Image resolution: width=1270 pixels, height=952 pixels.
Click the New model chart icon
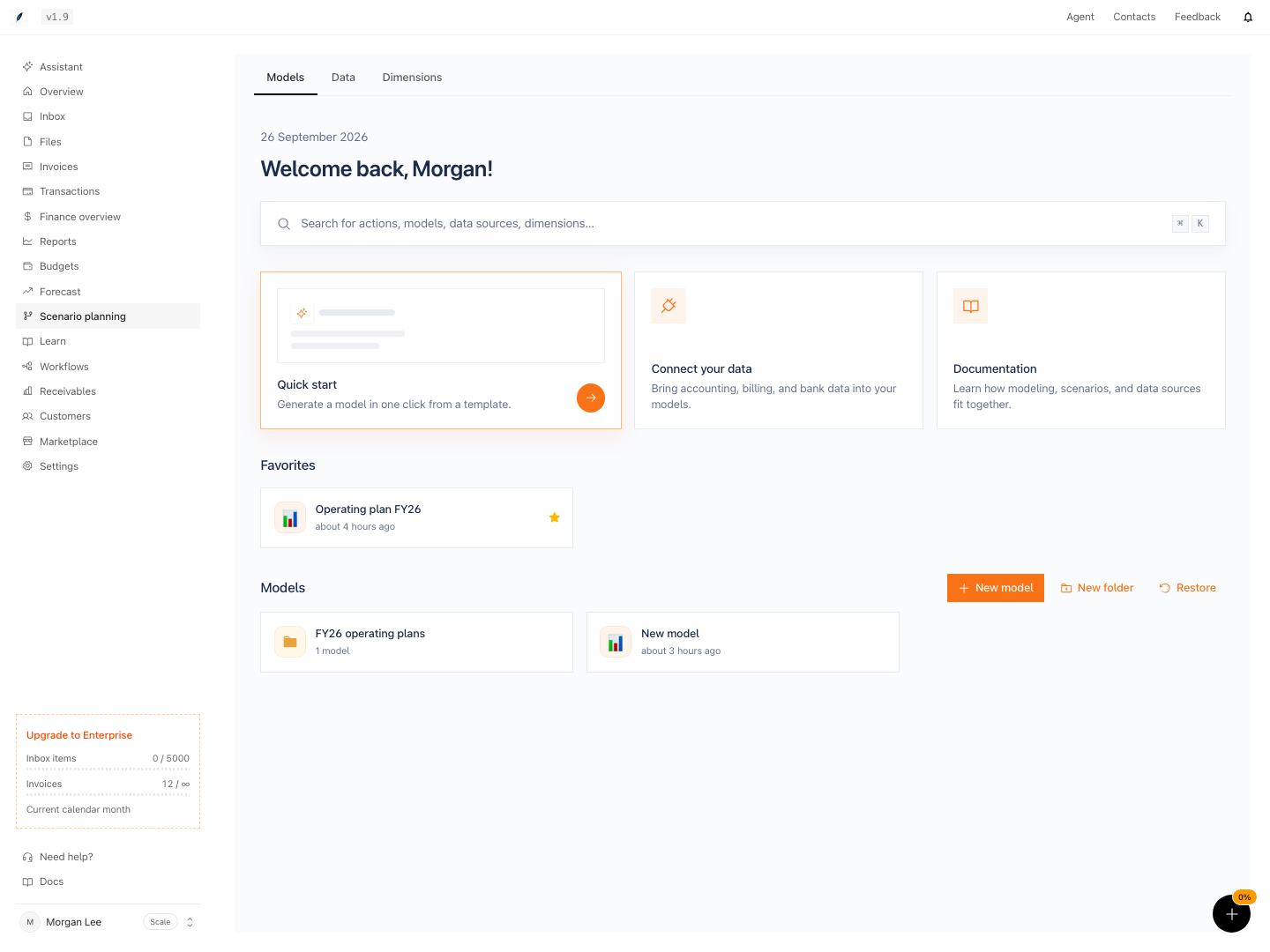(x=616, y=642)
